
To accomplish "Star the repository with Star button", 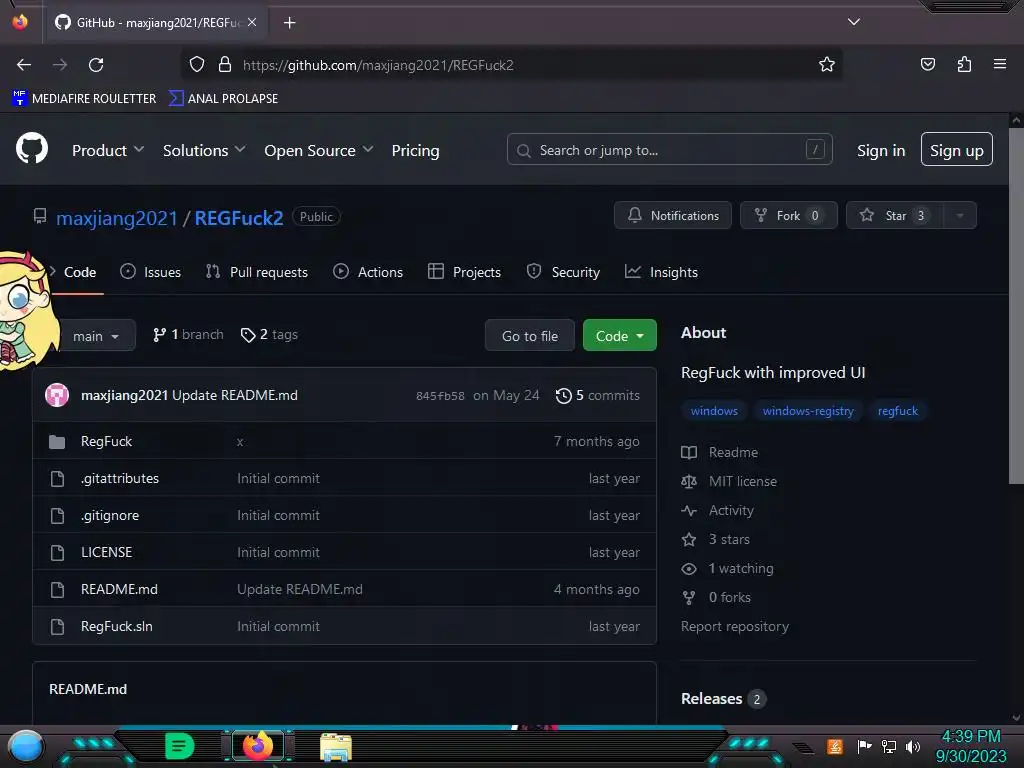I will point(894,216).
